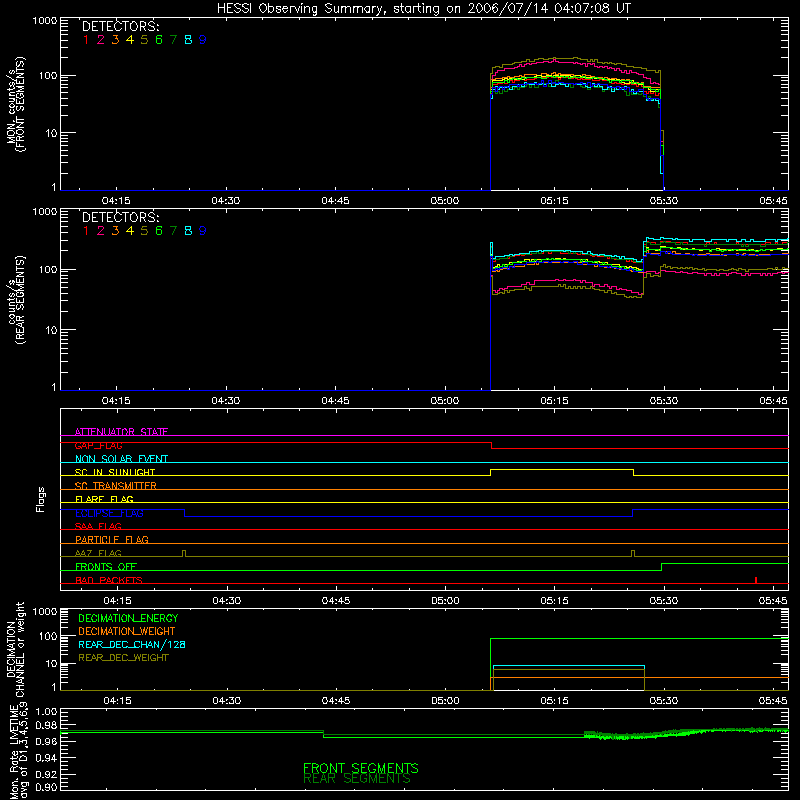Select green detector 6 in front segments legend
Image resolution: width=800 pixels, height=800 pixels.
159,40
